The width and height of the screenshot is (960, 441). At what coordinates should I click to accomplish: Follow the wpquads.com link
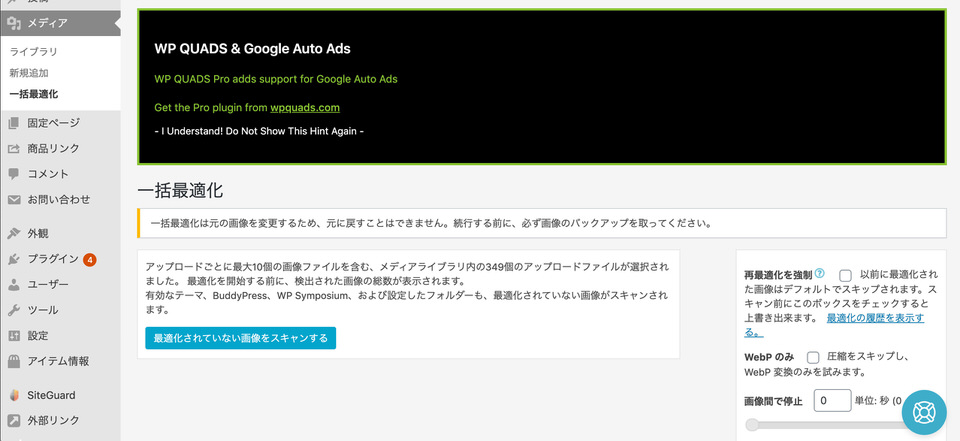tap(305, 108)
